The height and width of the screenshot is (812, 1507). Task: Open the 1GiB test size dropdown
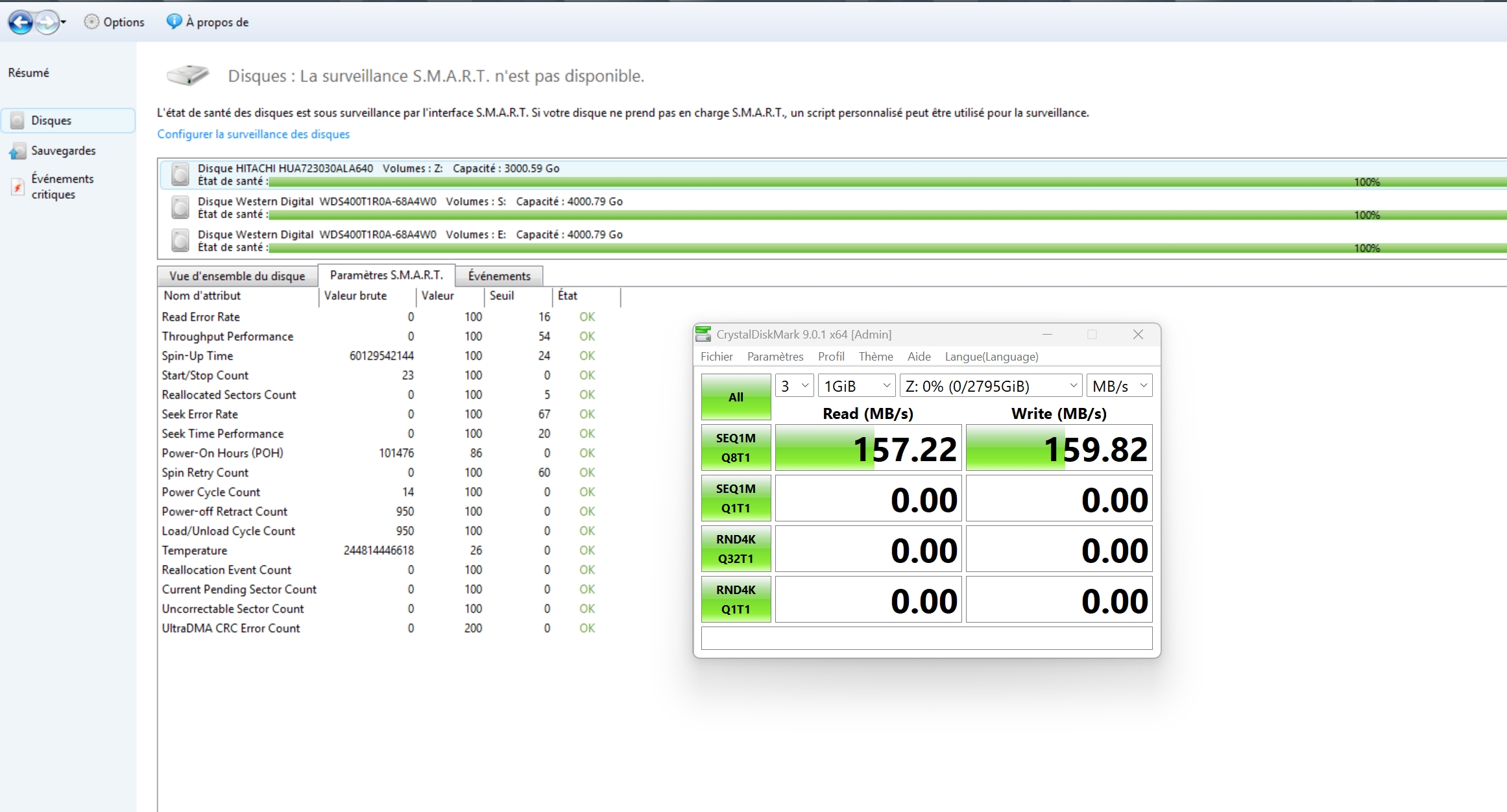click(856, 386)
